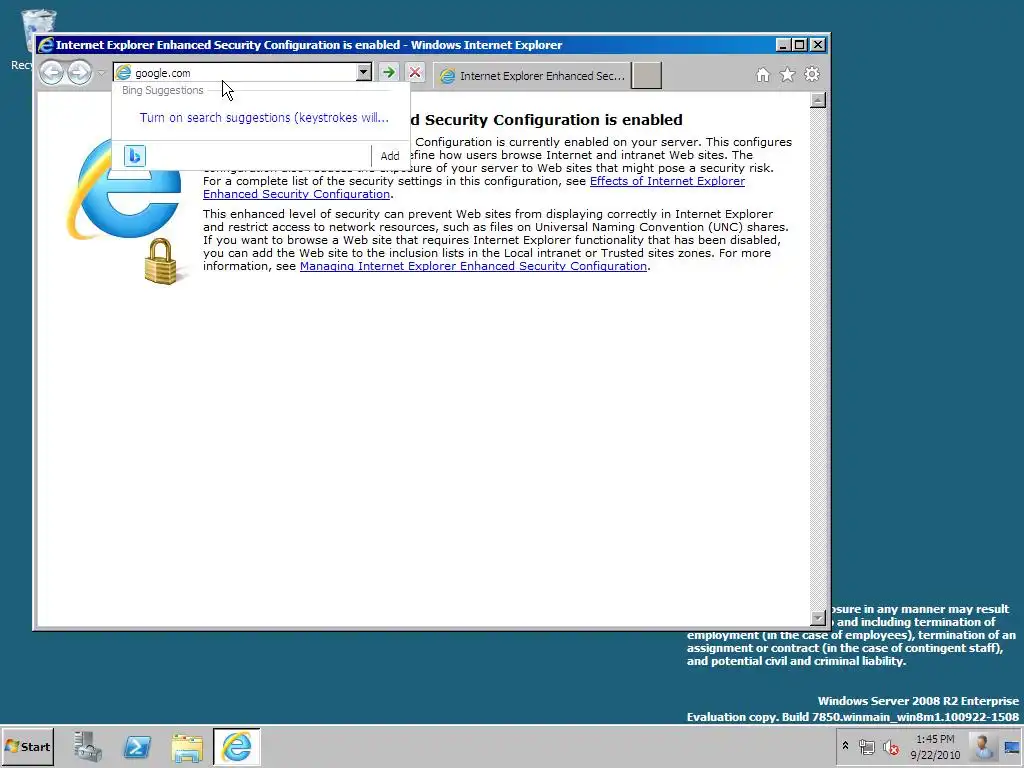The height and width of the screenshot is (768, 1024).
Task: Click the network status tray icon
Action: pos(867,746)
